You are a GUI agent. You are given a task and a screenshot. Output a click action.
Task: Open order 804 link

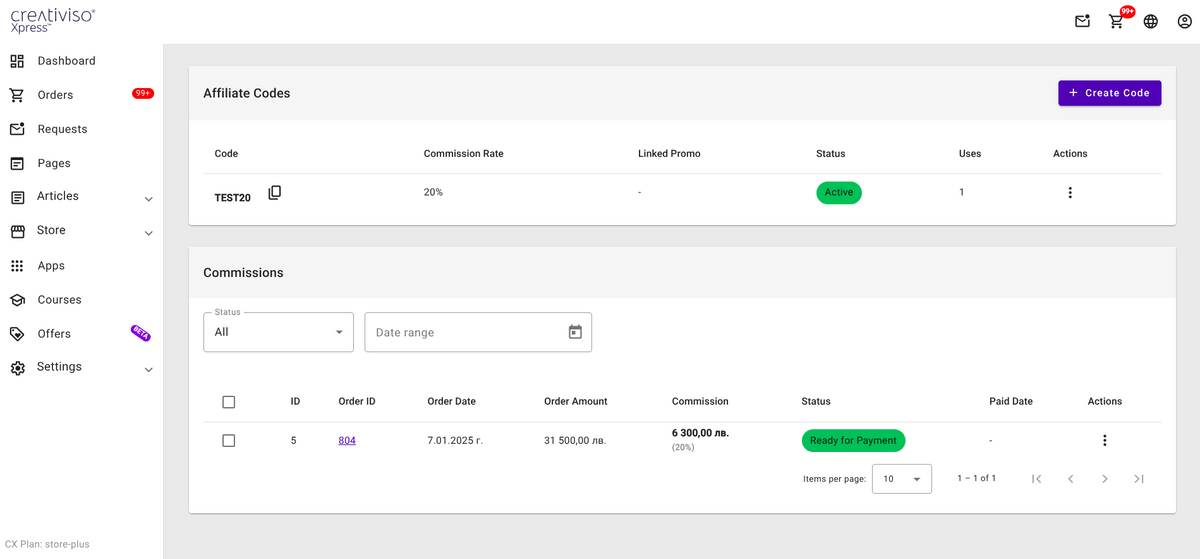[x=347, y=440]
